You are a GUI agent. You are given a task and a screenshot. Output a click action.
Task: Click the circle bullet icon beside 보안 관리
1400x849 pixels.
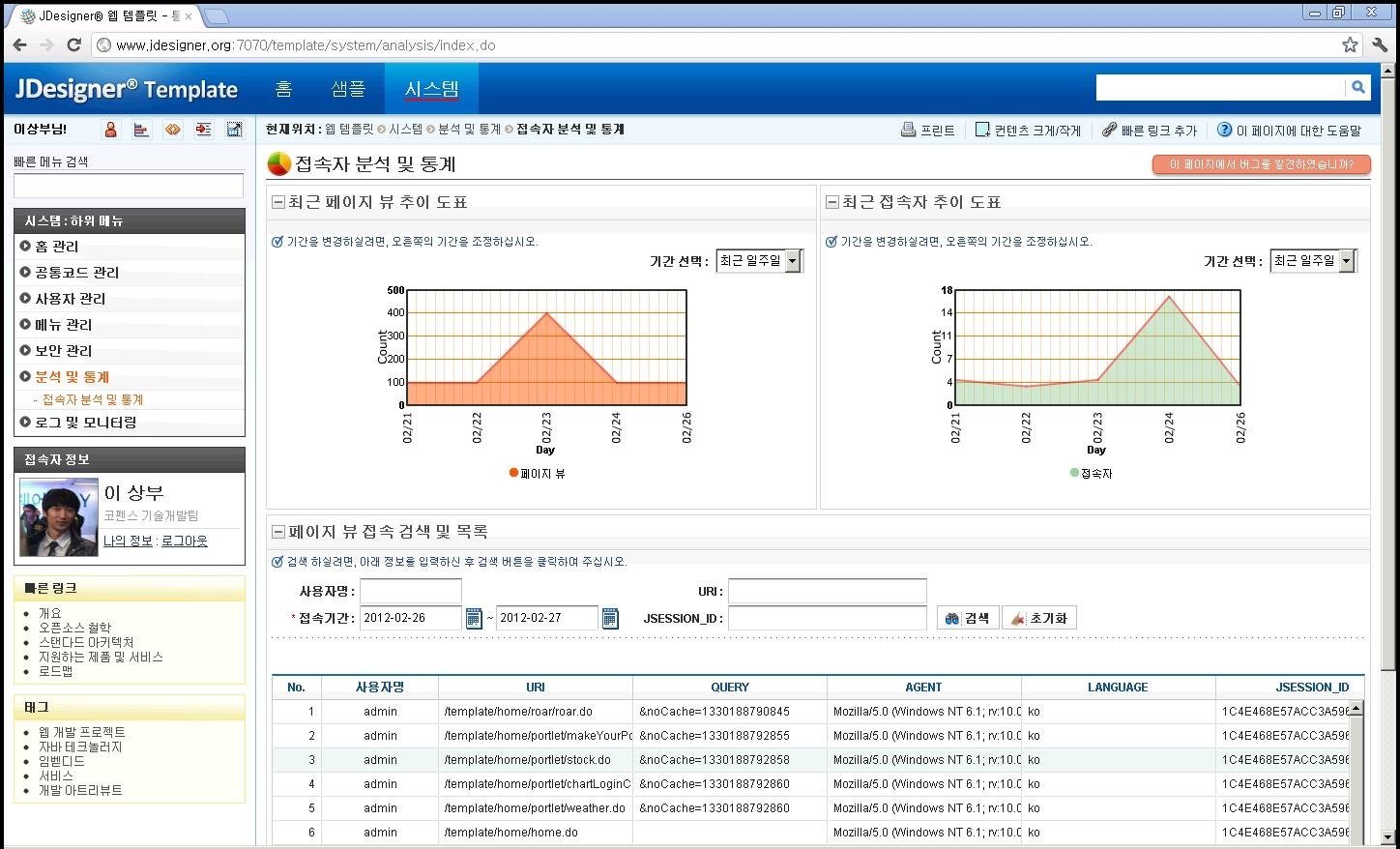point(25,351)
